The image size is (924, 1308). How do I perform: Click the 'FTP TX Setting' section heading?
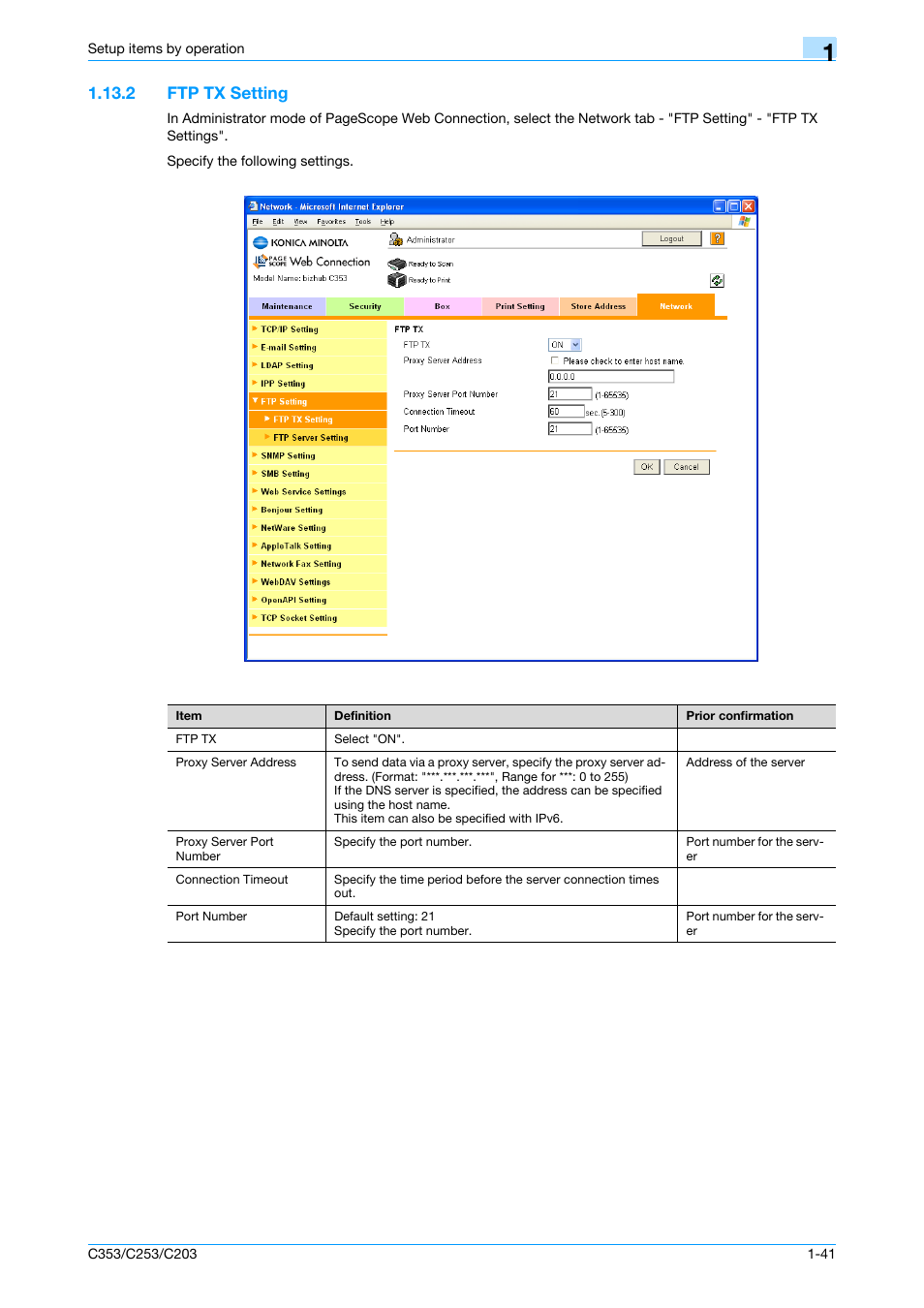(x=228, y=93)
